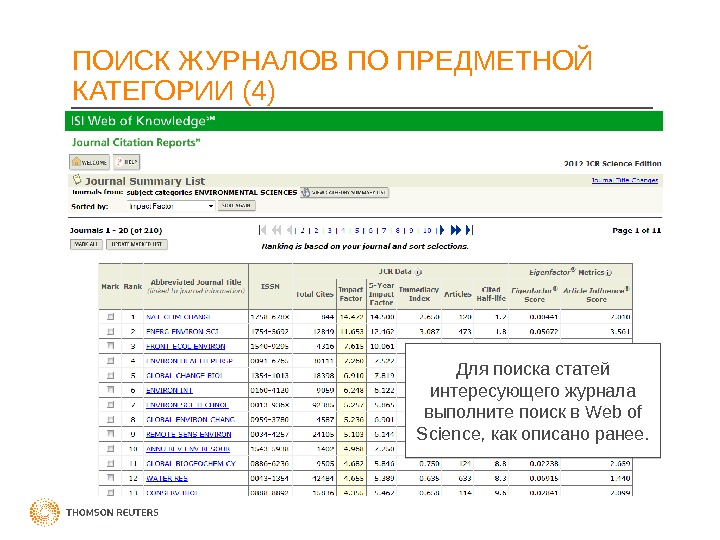Click the Mark All button

86,244
